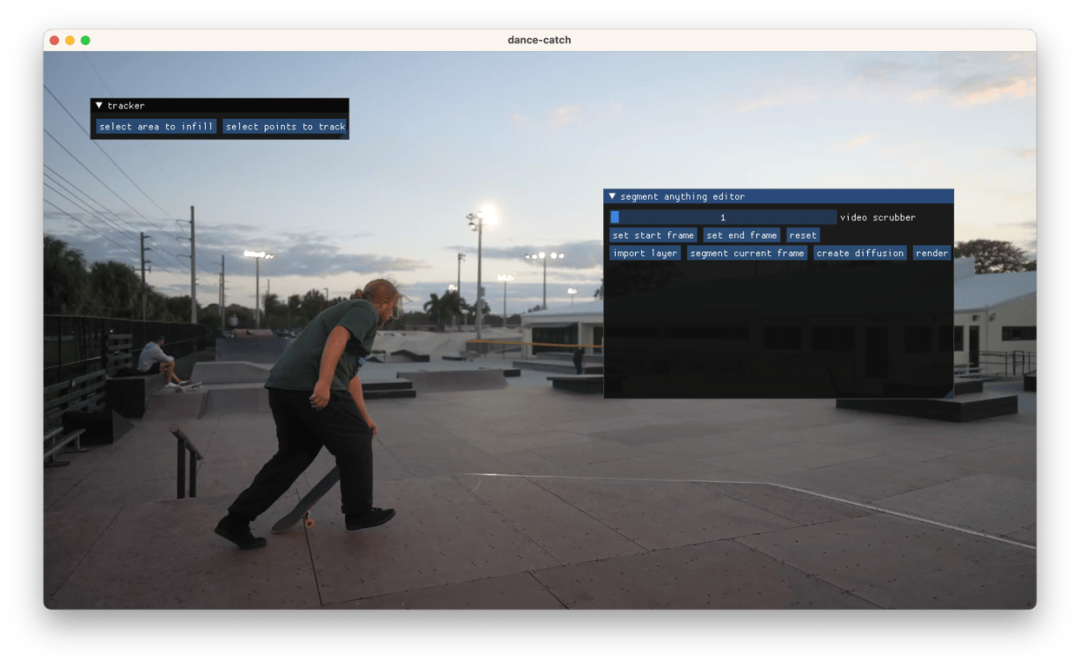The width and height of the screenshot is (1080, 667).
Task: Maximize the window with green button
Action: click(85, 40)
